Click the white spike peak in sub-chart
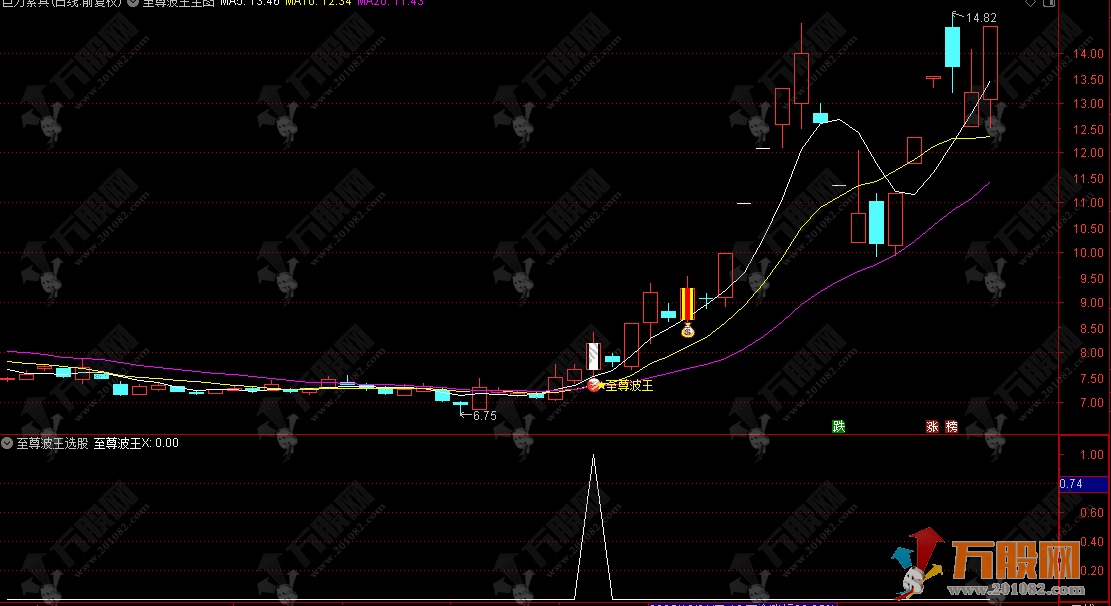Screen dimensions: 1111x606 tap(594, 456)
